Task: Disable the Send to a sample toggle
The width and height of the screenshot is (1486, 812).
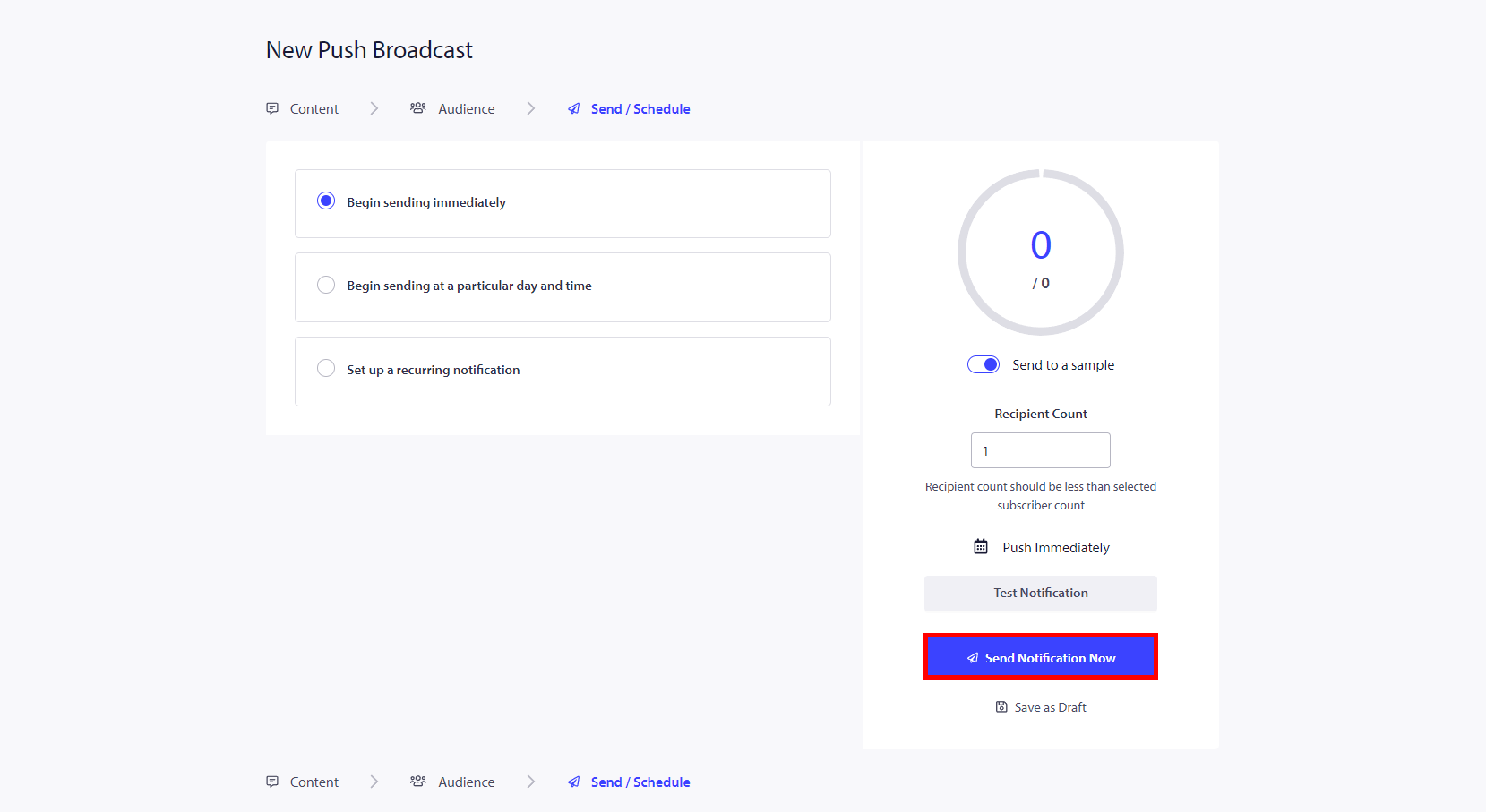Action: [x=984, y=364]
